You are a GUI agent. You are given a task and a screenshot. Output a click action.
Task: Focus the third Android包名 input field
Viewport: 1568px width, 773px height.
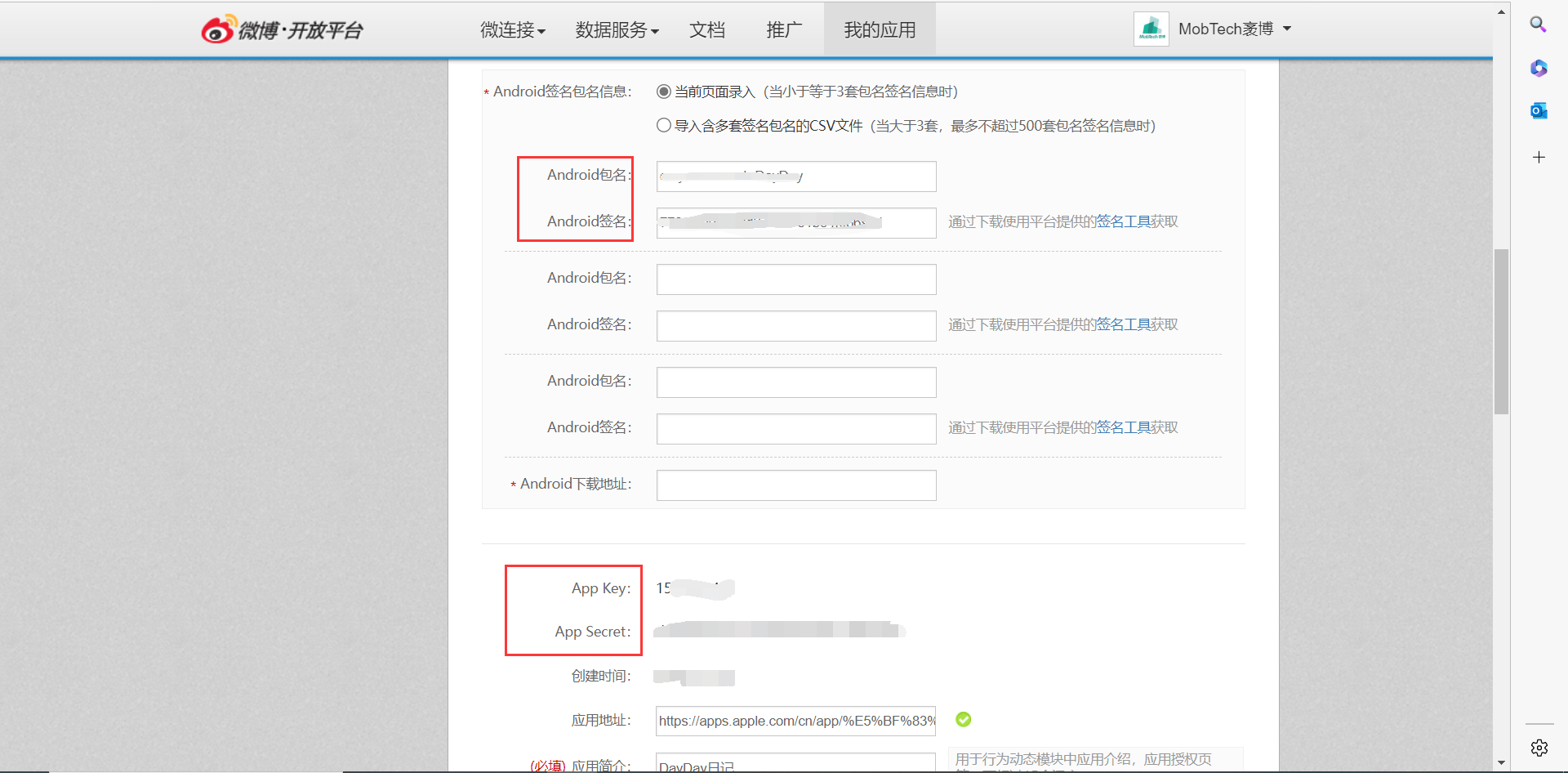(x=796, y=382)
